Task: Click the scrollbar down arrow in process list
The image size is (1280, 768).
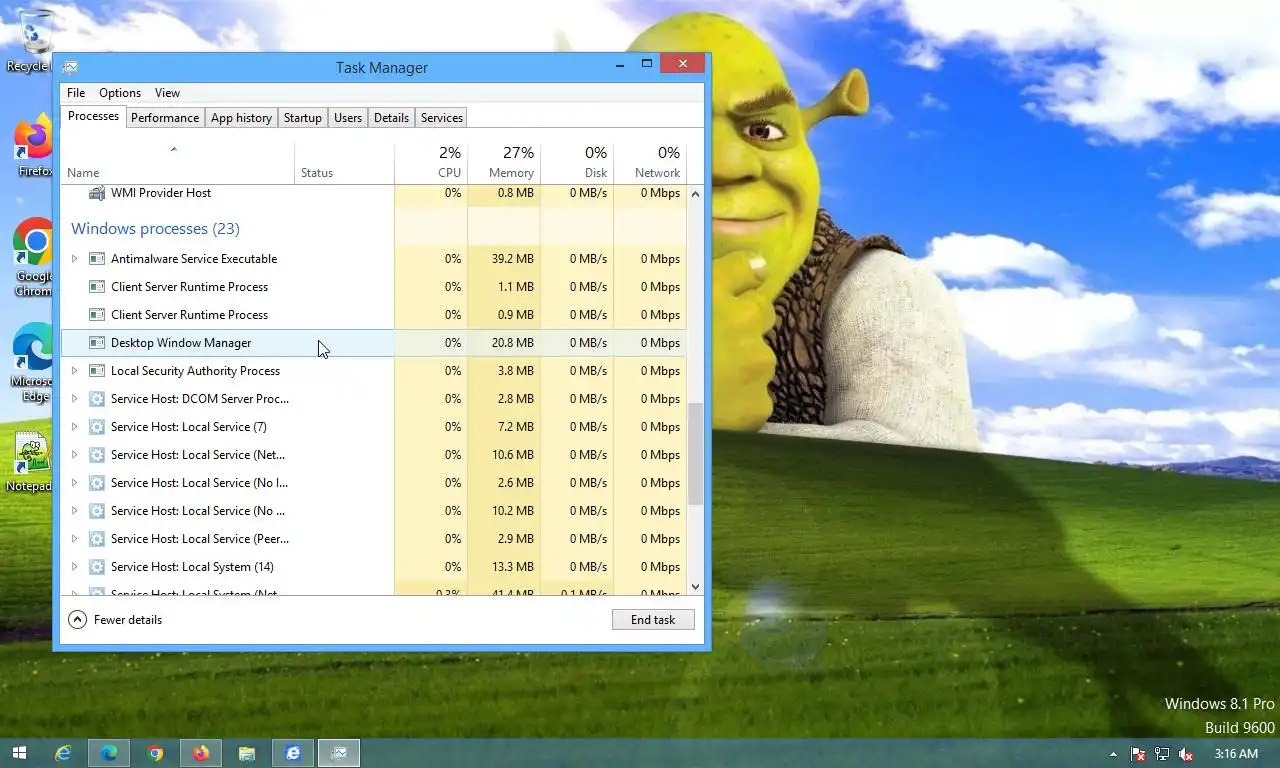Action: 696,587
